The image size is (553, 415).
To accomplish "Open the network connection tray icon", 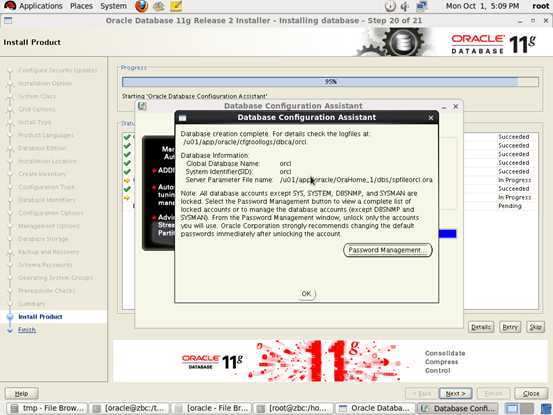I will [422, 6].
